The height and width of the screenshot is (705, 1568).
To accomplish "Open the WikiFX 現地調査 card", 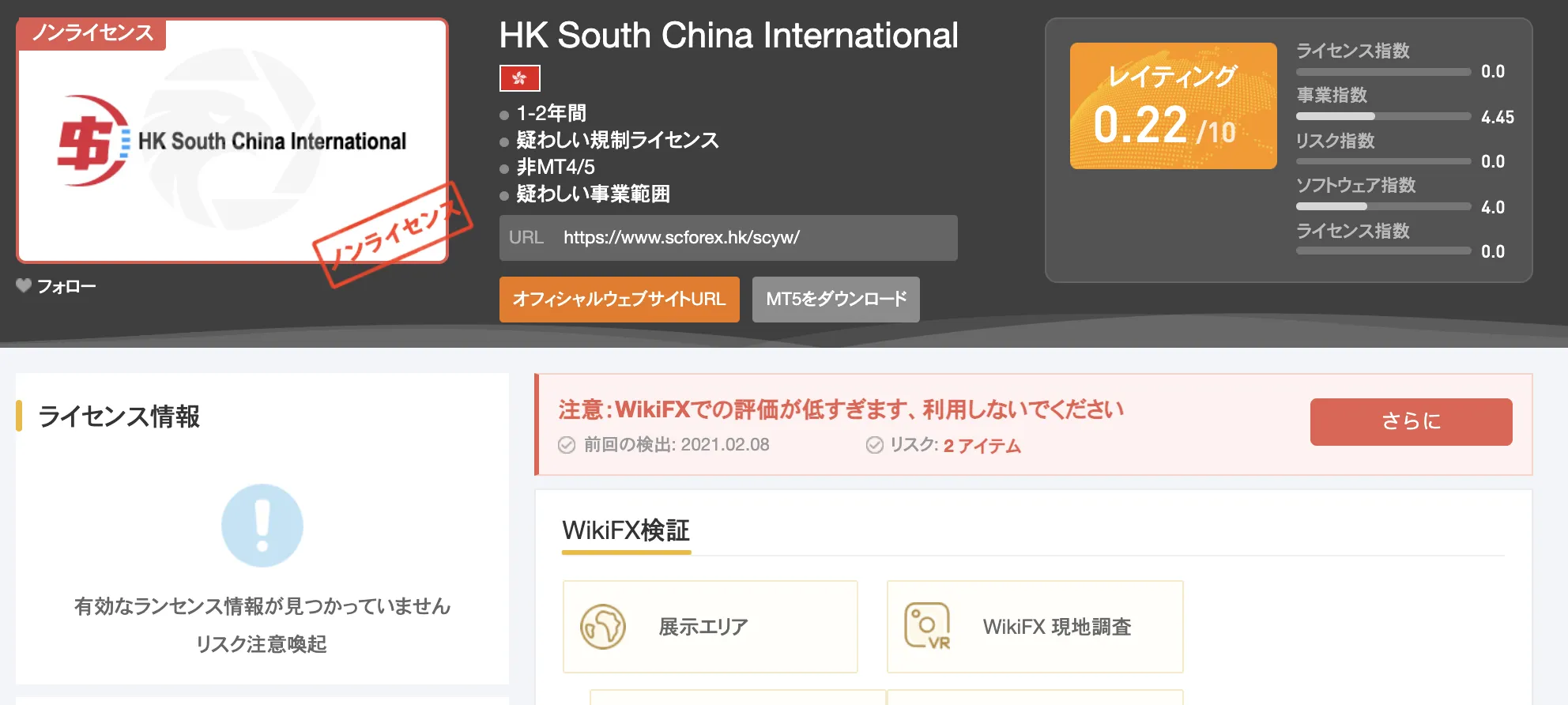I will pyautogui.click(x=1035, y=627).
